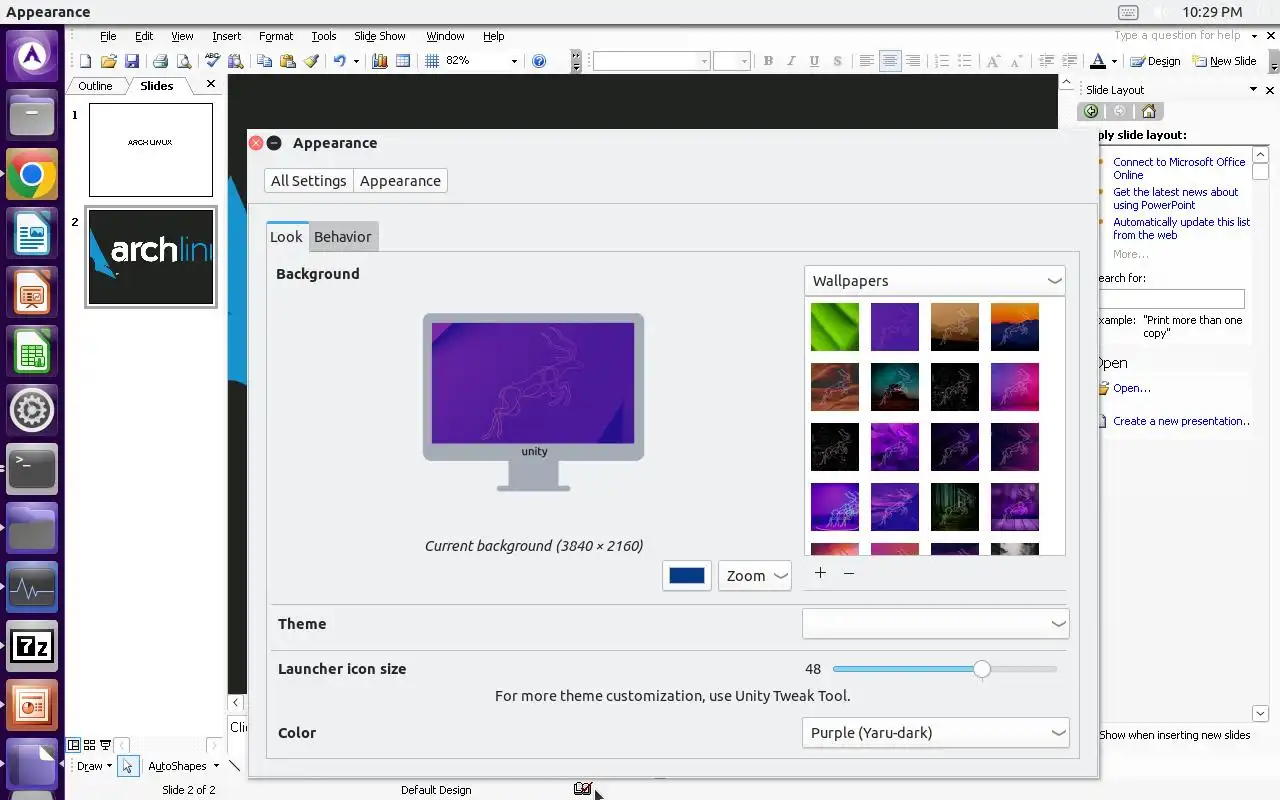Screen dimensions: 1280x800
Task: Click the New Slide button
Action: [x=1224, y=61]
